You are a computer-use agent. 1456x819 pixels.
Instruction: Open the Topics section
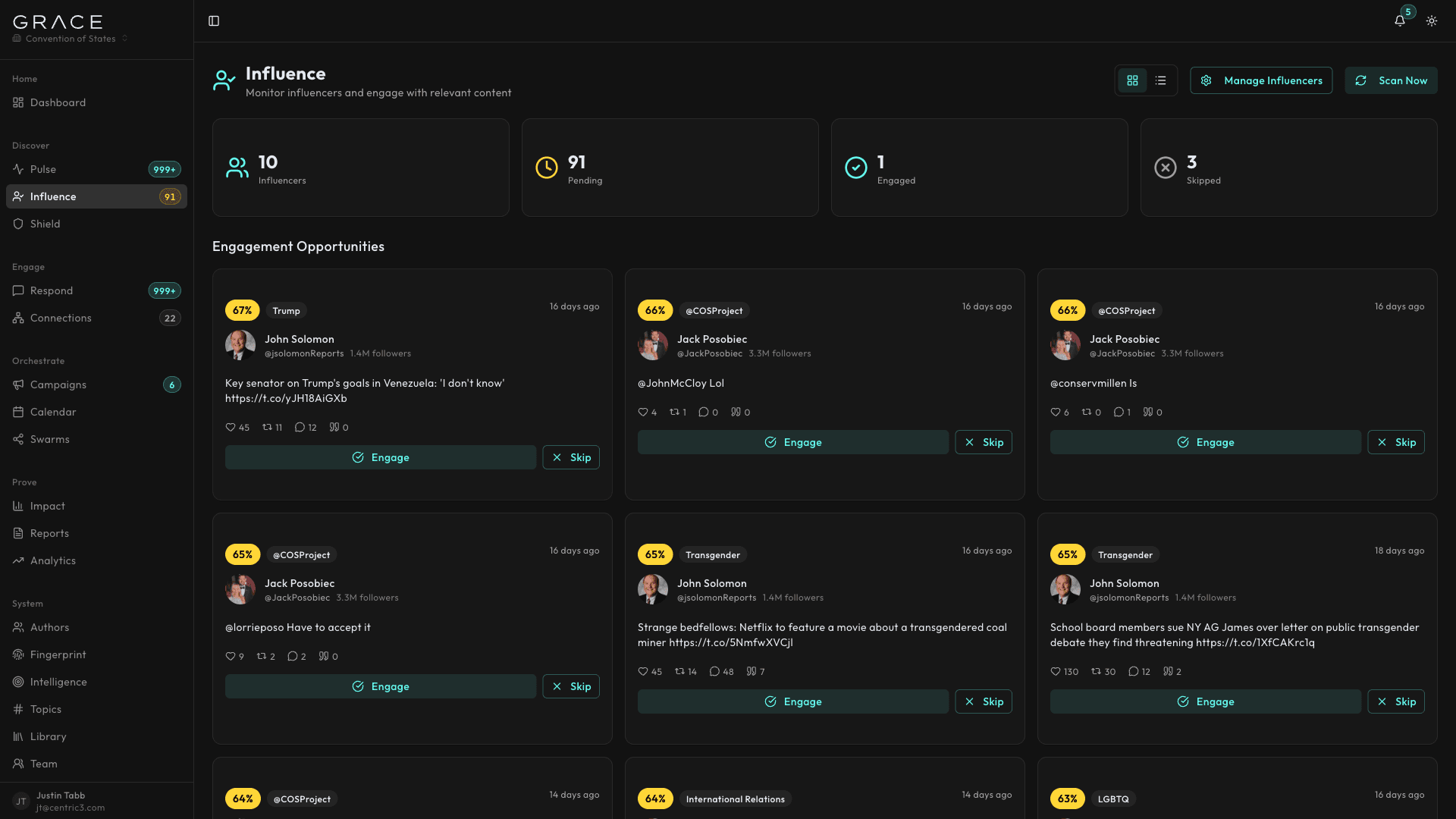point(46,709)
